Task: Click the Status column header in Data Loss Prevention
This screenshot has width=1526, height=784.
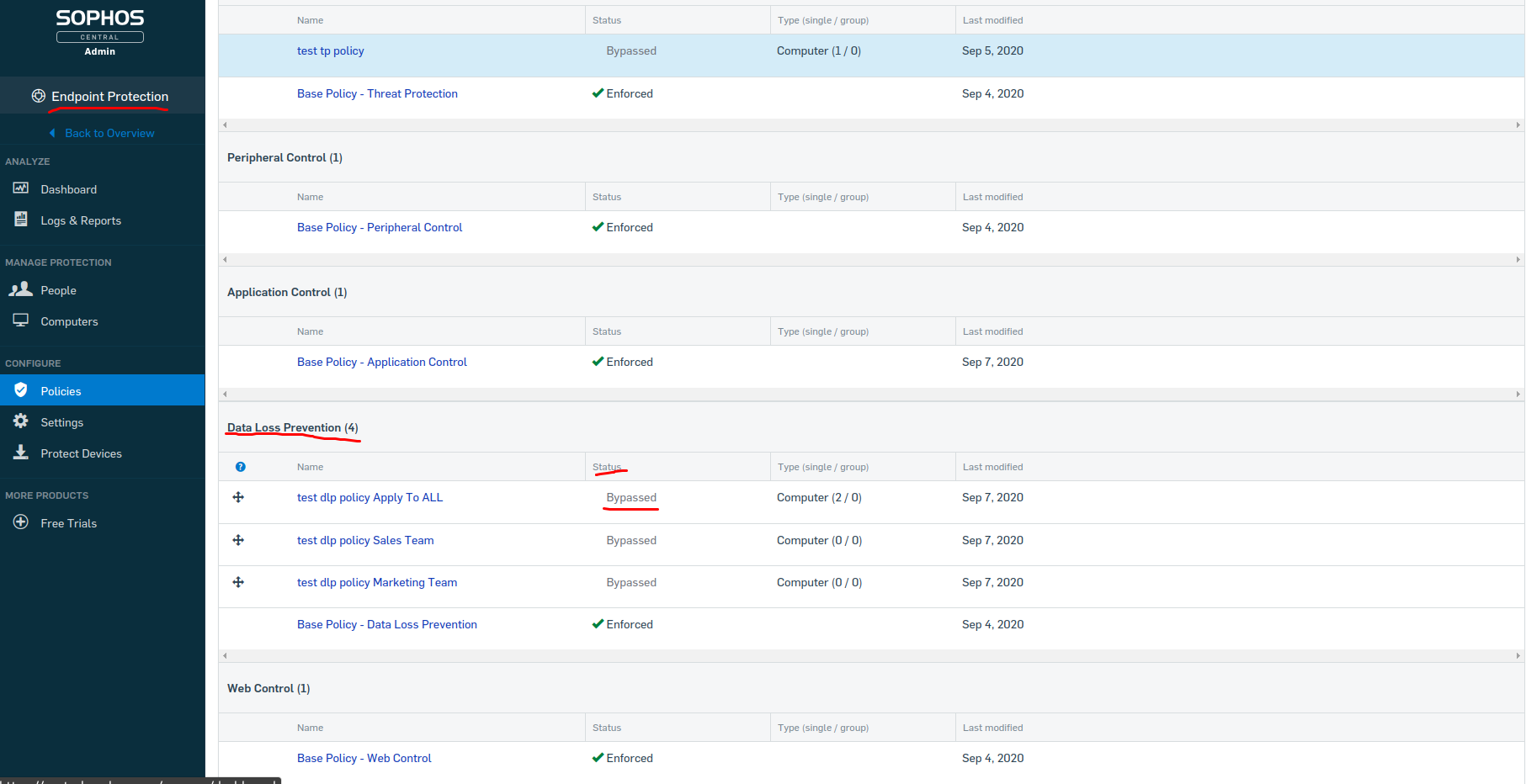Action: tap(607, 467)
